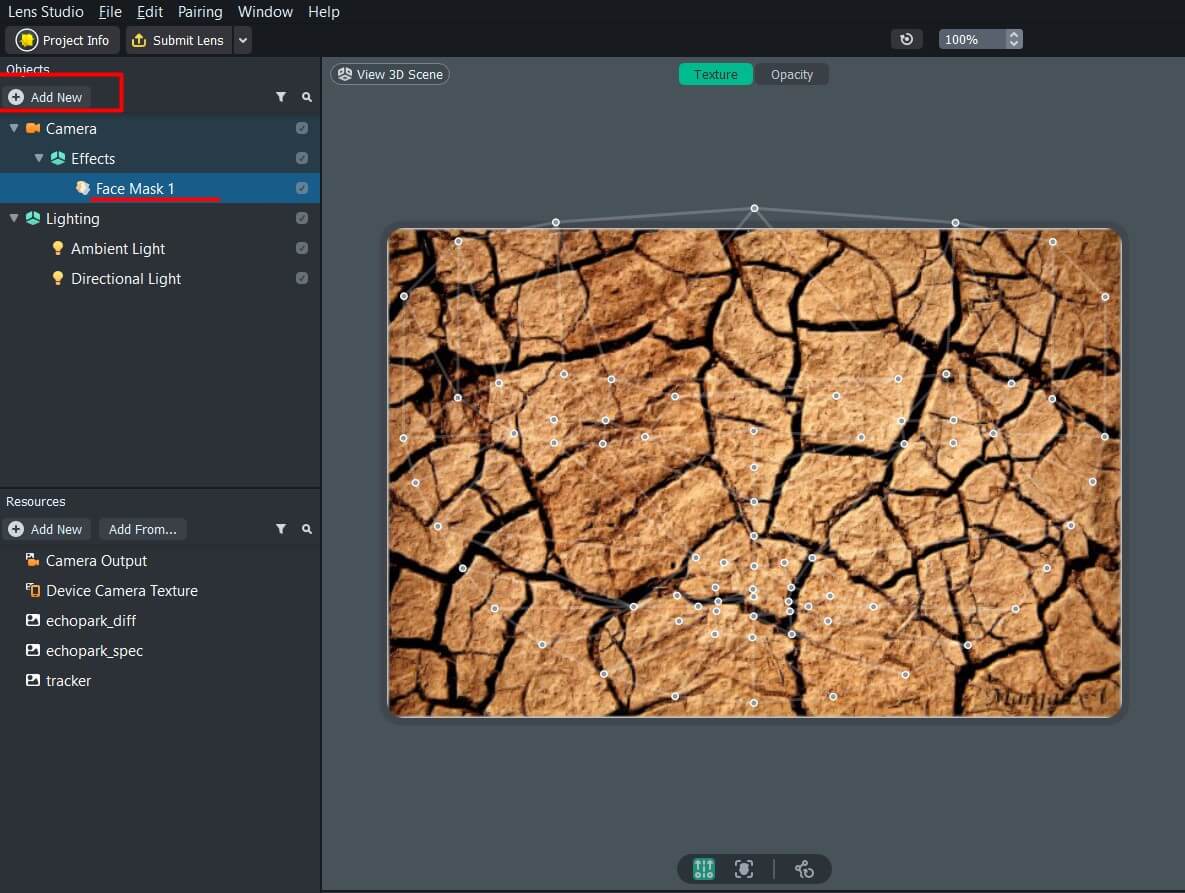Image resolution: width=1185 pixels, height=893 pixels.
Task: Increase zoom with the stepper up arrow
Action: click(x=1014, y=35)
